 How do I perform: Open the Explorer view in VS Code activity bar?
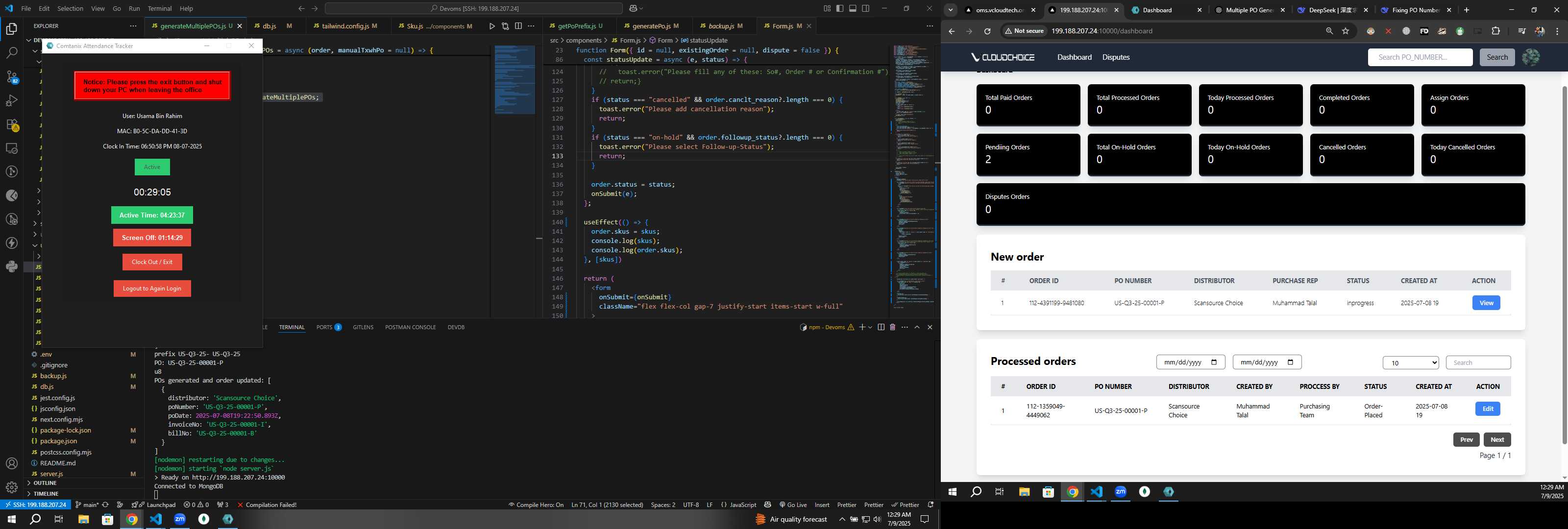pos(12,29)
